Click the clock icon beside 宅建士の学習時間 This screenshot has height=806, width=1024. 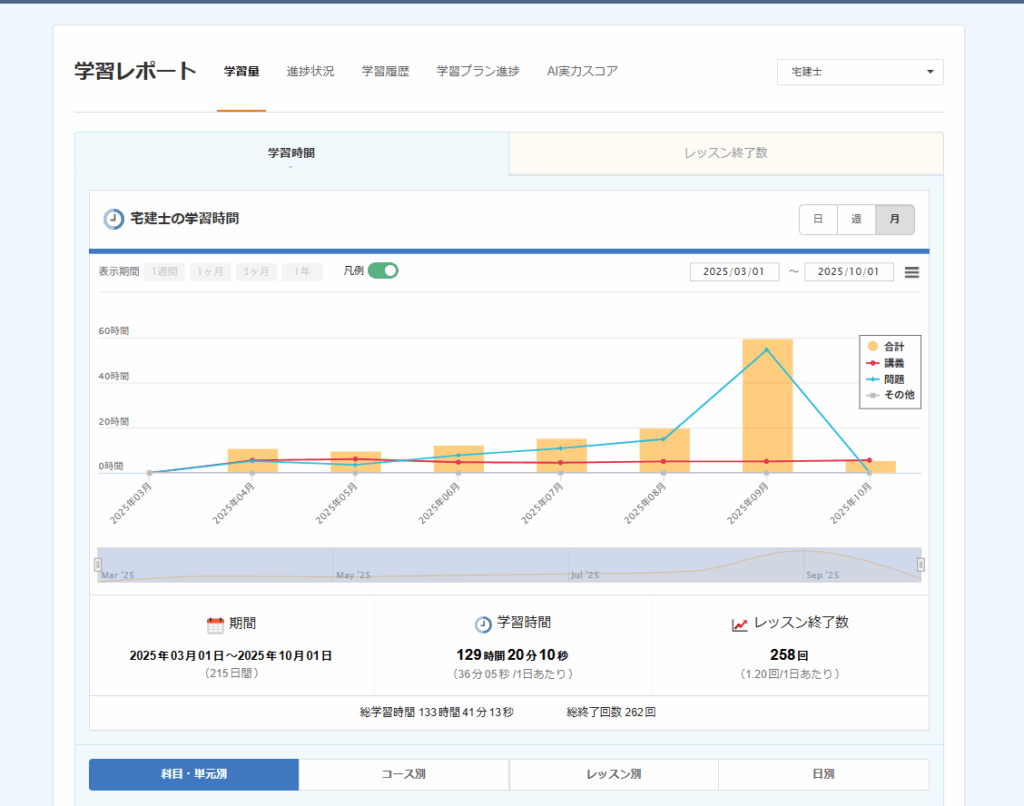coord(114,219)
